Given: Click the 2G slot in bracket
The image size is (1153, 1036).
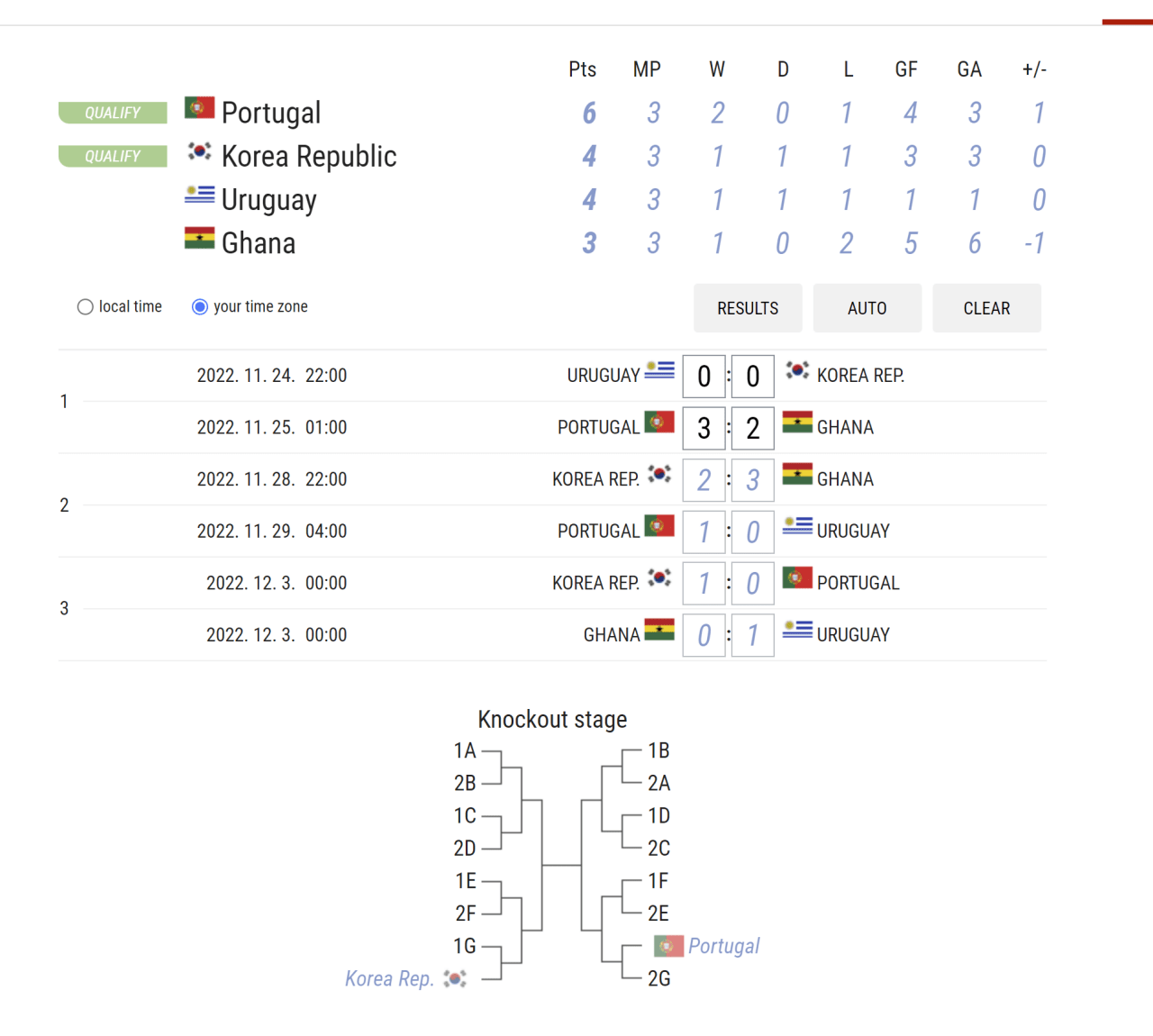Looking at the screenshot, I should pos(658,978).
